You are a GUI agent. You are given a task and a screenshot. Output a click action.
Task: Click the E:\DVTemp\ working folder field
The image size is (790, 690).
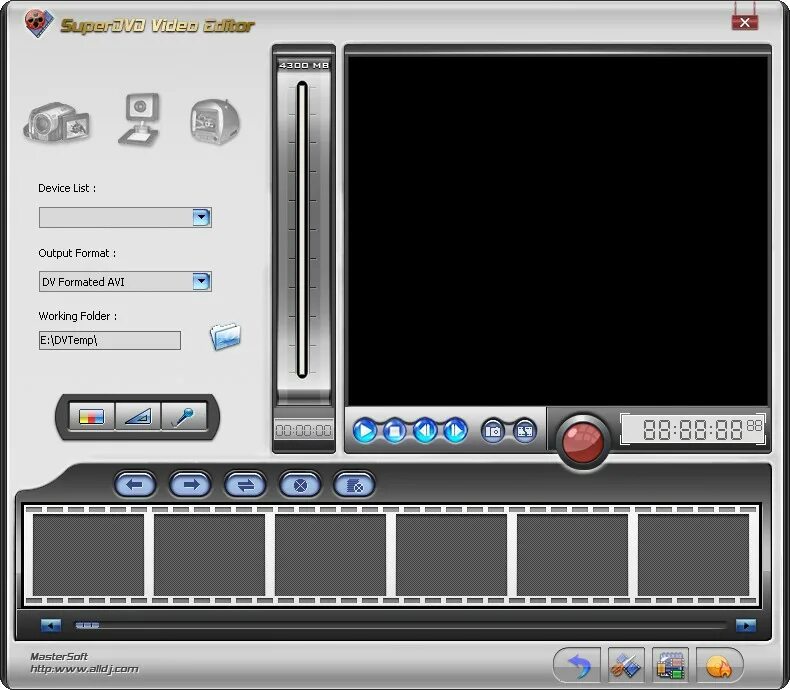pyautogui.click(x=110, y=340)
